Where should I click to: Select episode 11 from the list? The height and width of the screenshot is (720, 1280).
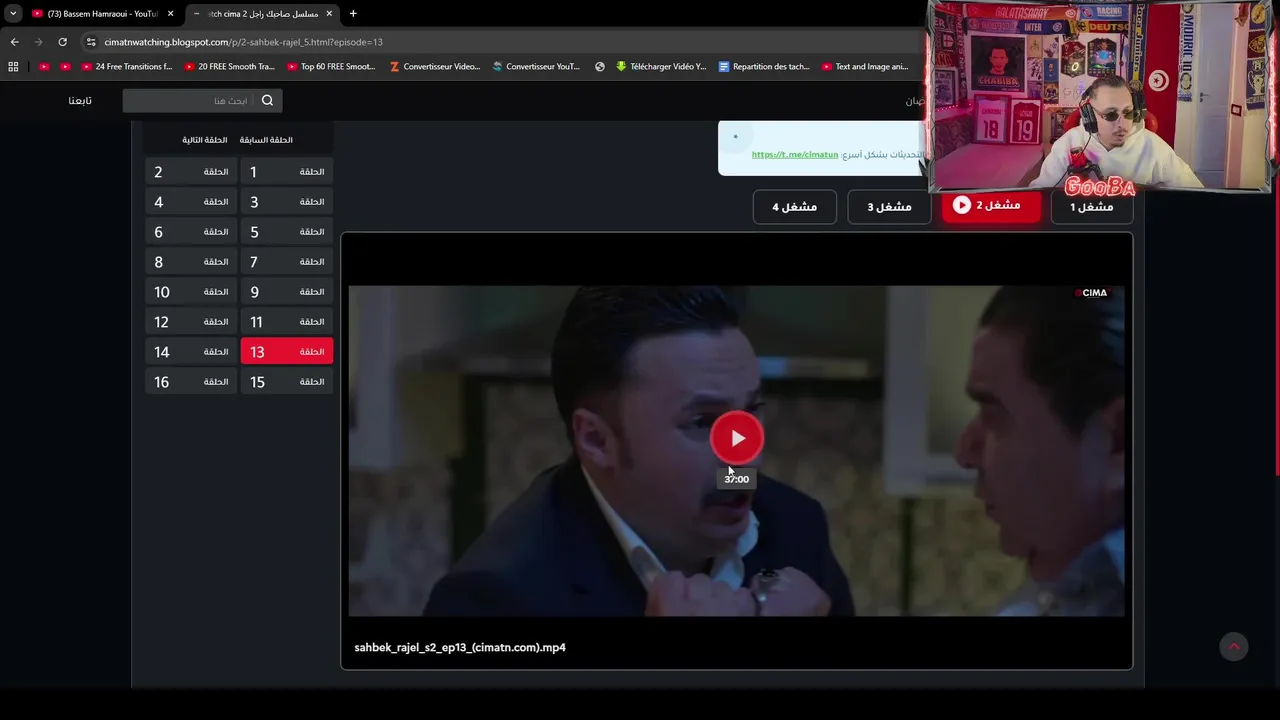coord(286,322)
